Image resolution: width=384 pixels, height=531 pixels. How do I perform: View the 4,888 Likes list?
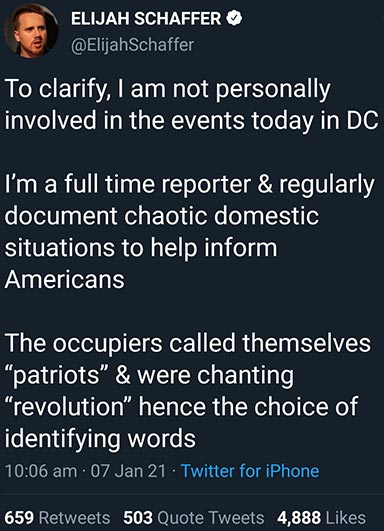(321, 518)
